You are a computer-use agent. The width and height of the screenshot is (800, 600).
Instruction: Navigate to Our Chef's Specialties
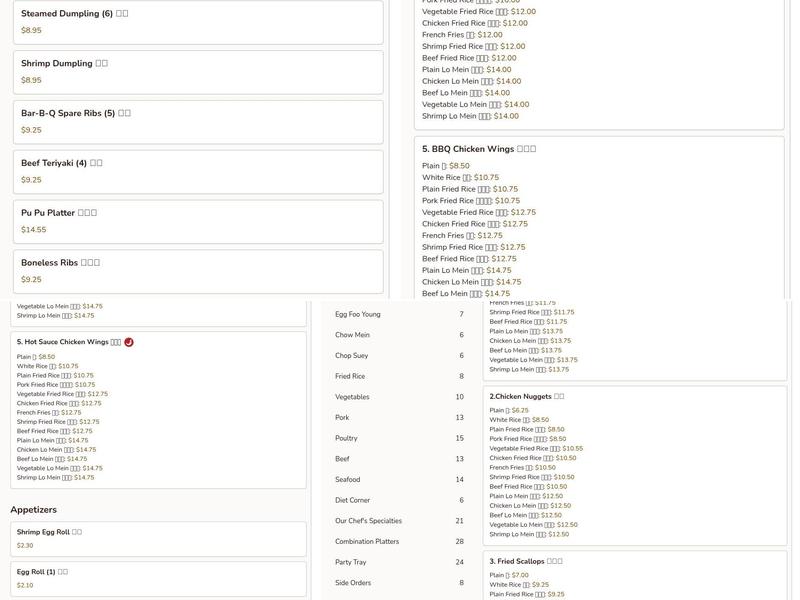pyautogui.click(x=399, y=521)
